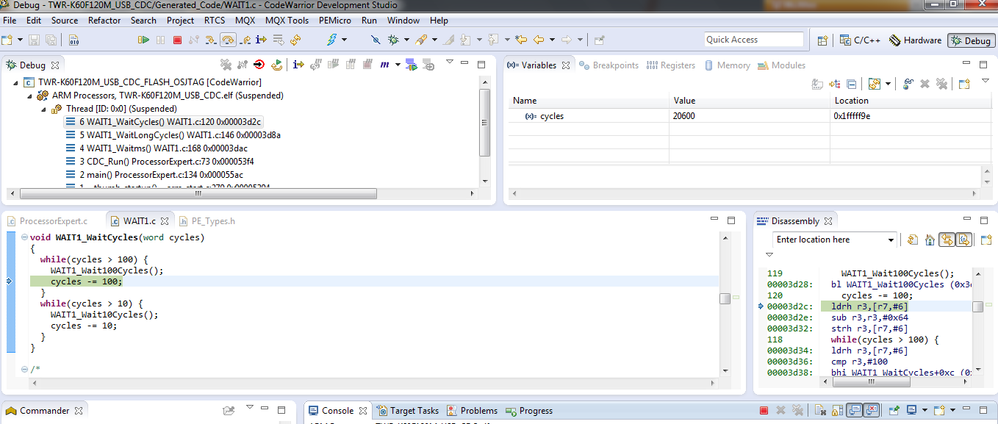This screenshot has height=424, width=998.
Task: Open the ProcessorExpert.c editor tab
Action: 47,221
